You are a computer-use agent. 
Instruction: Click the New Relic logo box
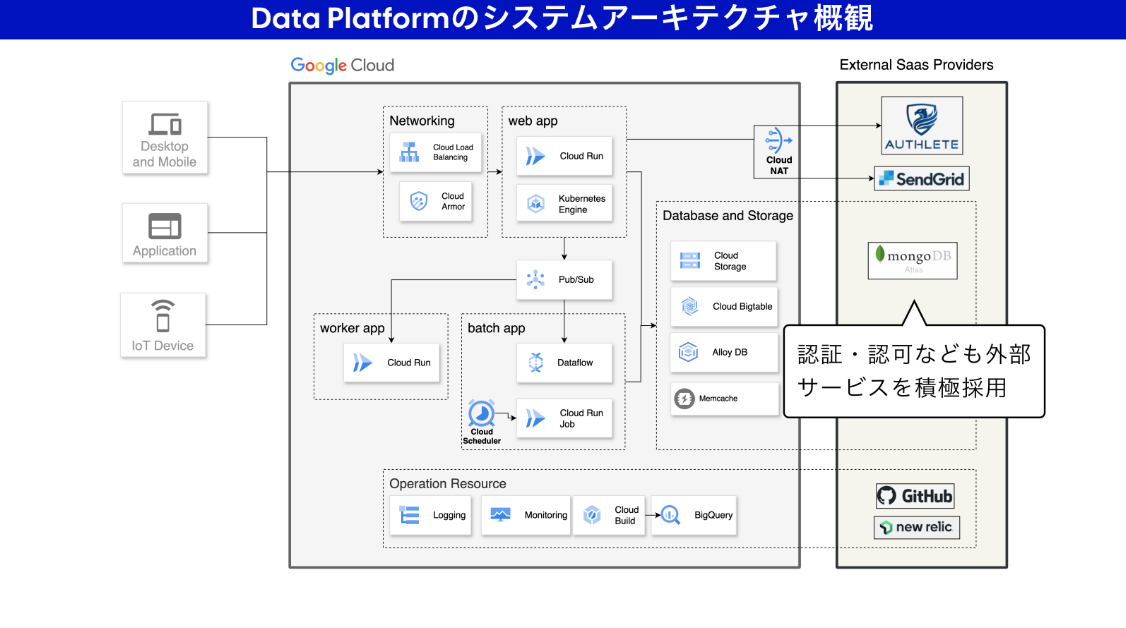point(916,527)
